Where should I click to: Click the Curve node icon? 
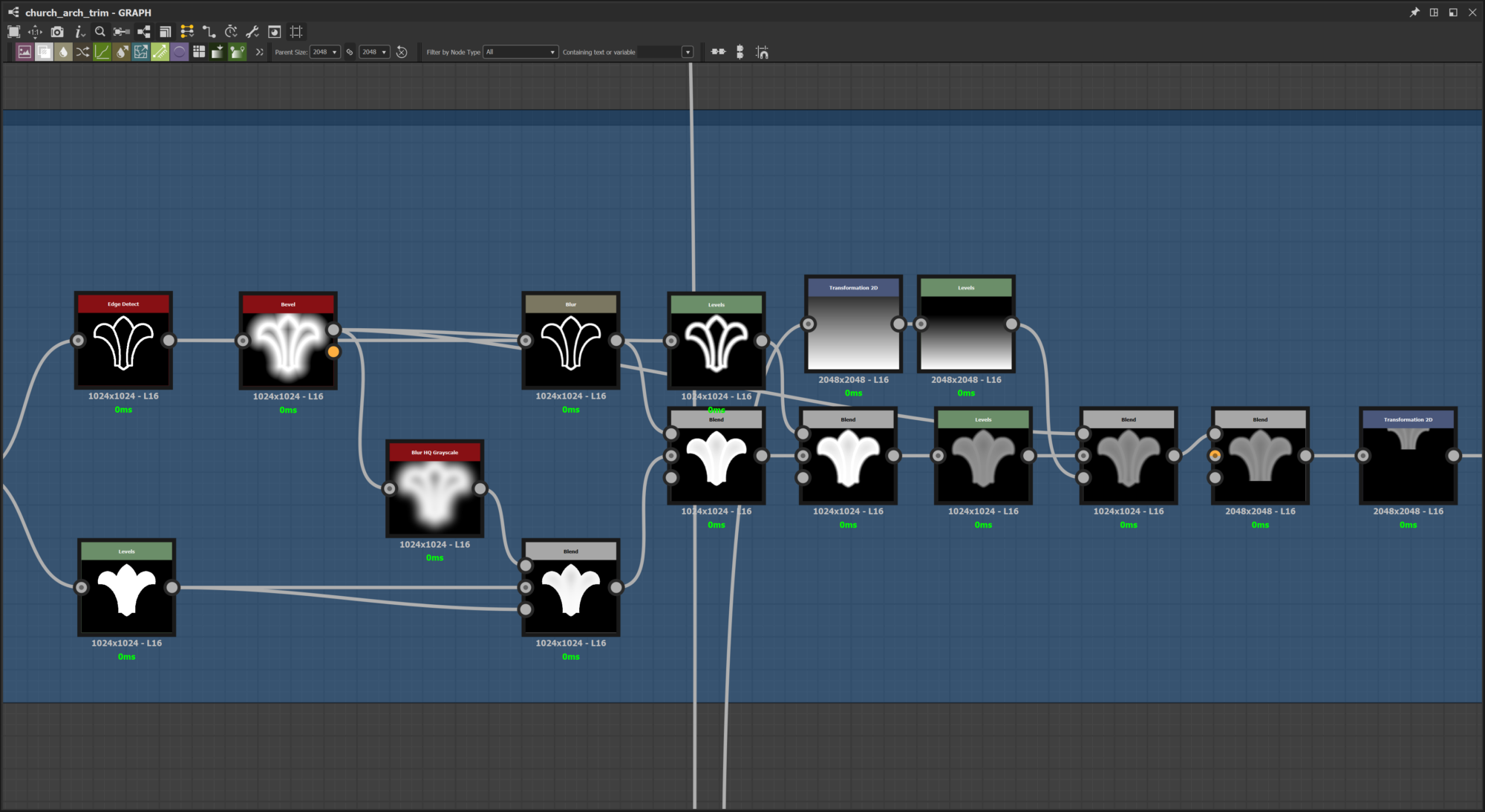[102, 52]
